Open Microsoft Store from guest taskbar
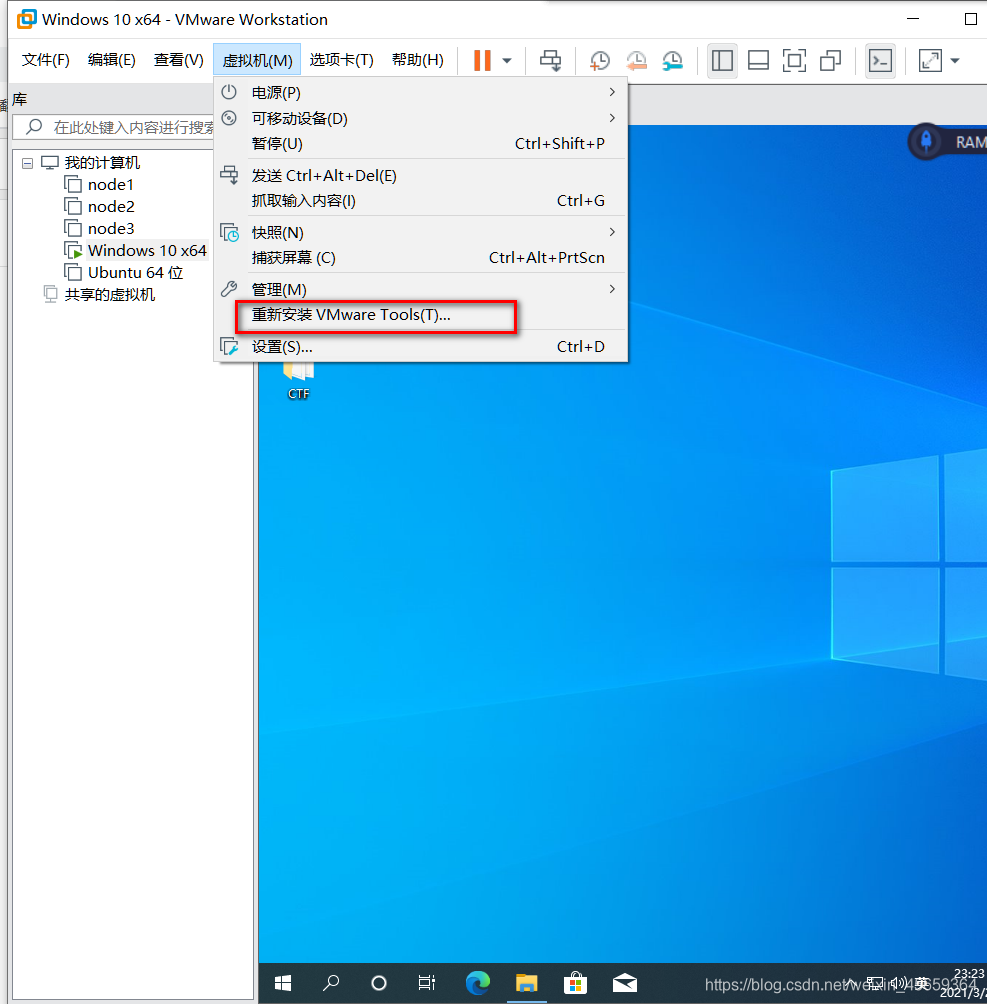The width and height of the screenshot is (987, 1004). coord(575,983)
